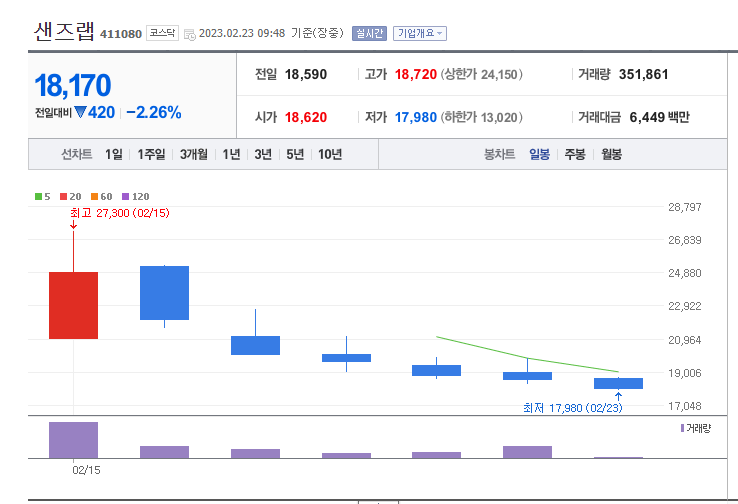Select the 3개월 line chart tab
The width and height of the screenshot is (738, 504).
click(x=193, y=154)
